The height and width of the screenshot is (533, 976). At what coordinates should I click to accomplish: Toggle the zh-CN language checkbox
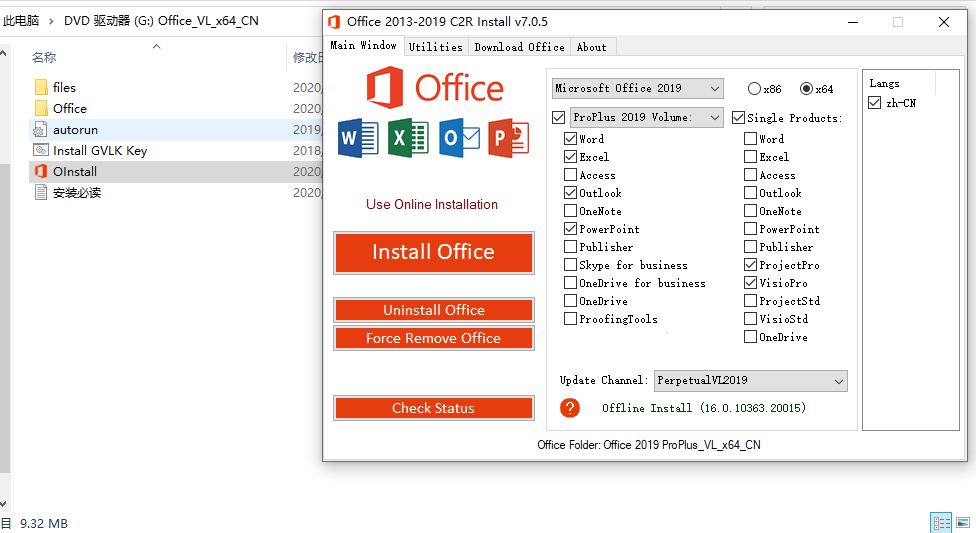tap(875, 103)
